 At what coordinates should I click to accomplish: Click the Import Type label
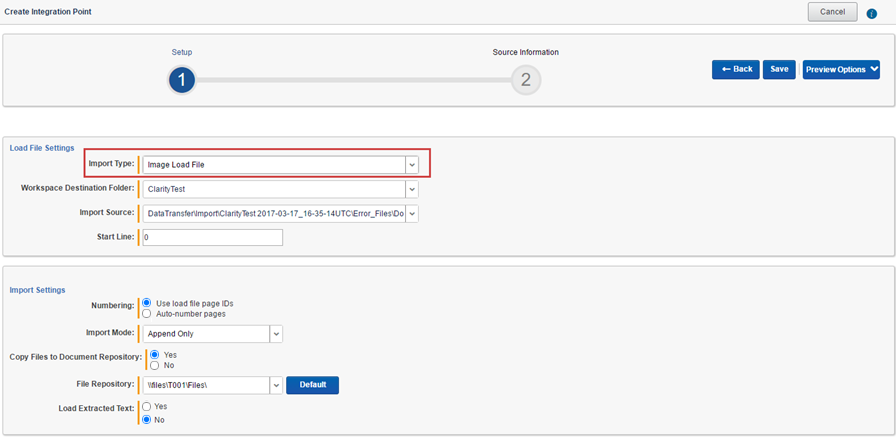(111, 164)
